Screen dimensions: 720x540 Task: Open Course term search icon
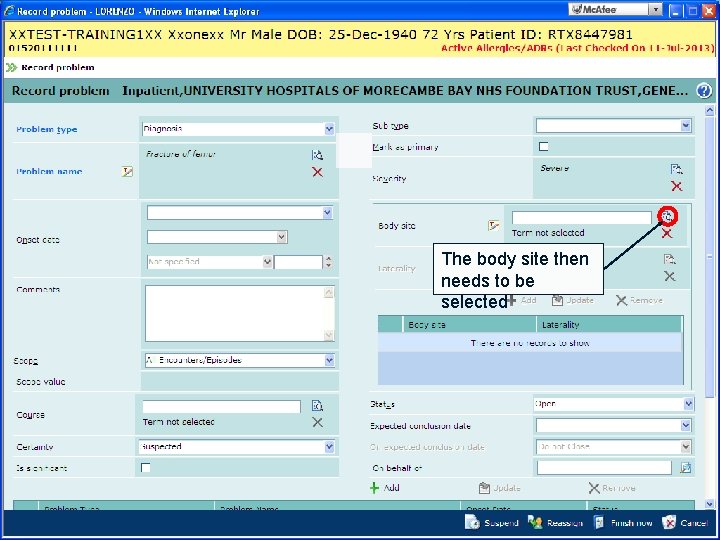[x=317, y=405]
